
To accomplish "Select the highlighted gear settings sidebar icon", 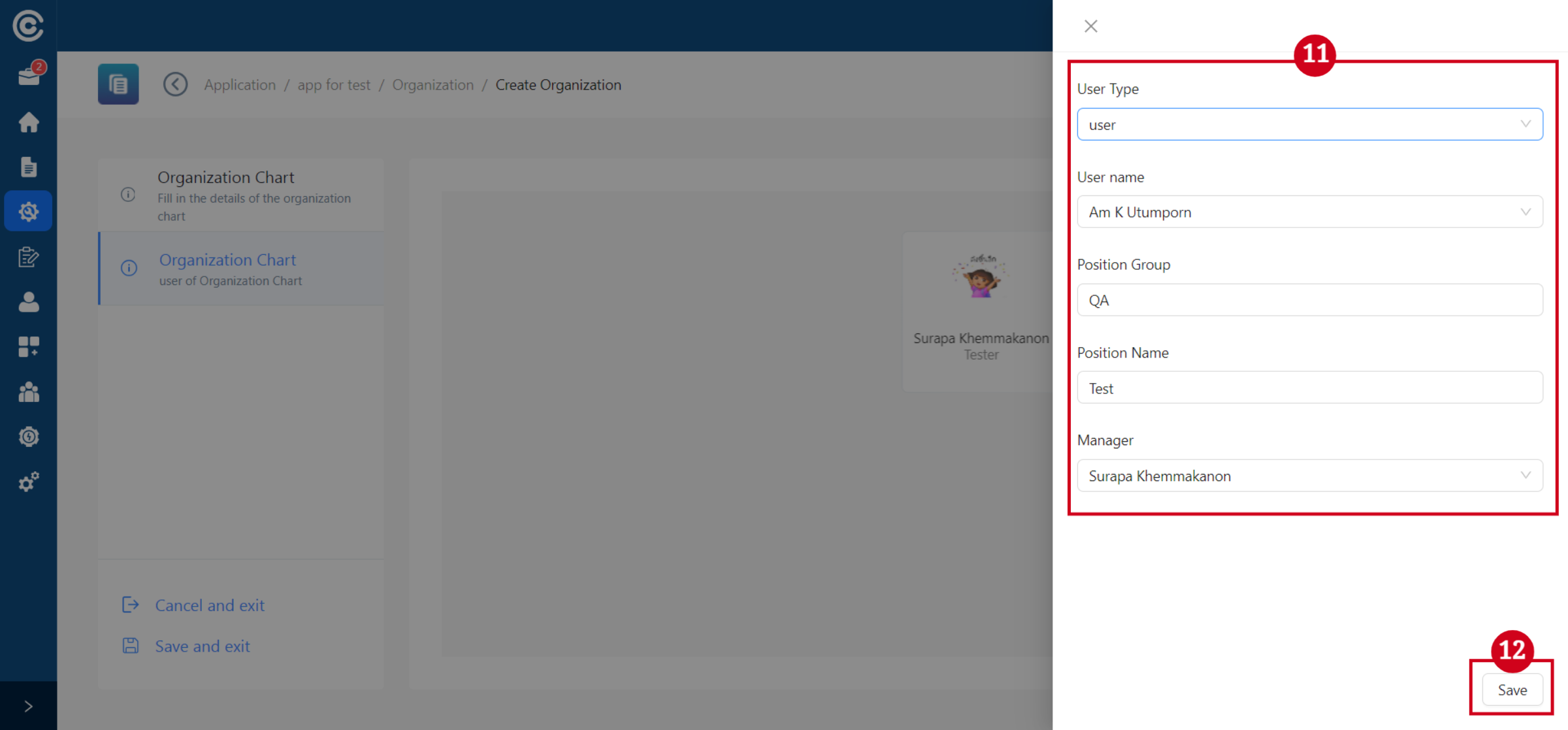I will tap(29, 211).
